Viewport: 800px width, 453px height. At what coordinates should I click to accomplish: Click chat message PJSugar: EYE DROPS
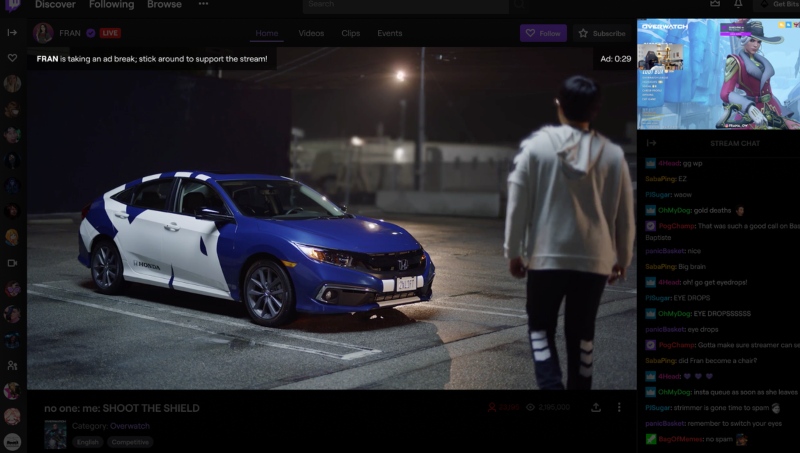678,298
